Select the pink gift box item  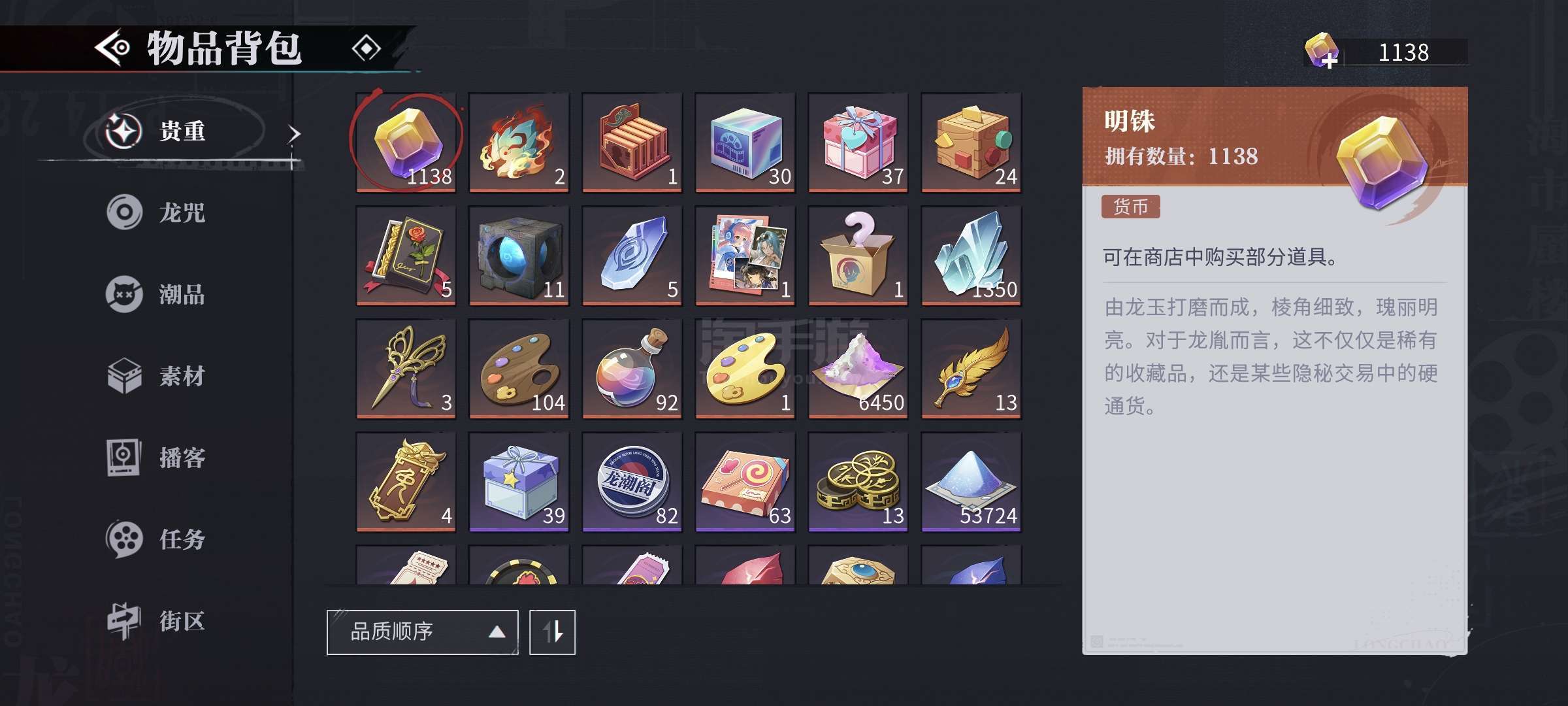click(858, 143)
